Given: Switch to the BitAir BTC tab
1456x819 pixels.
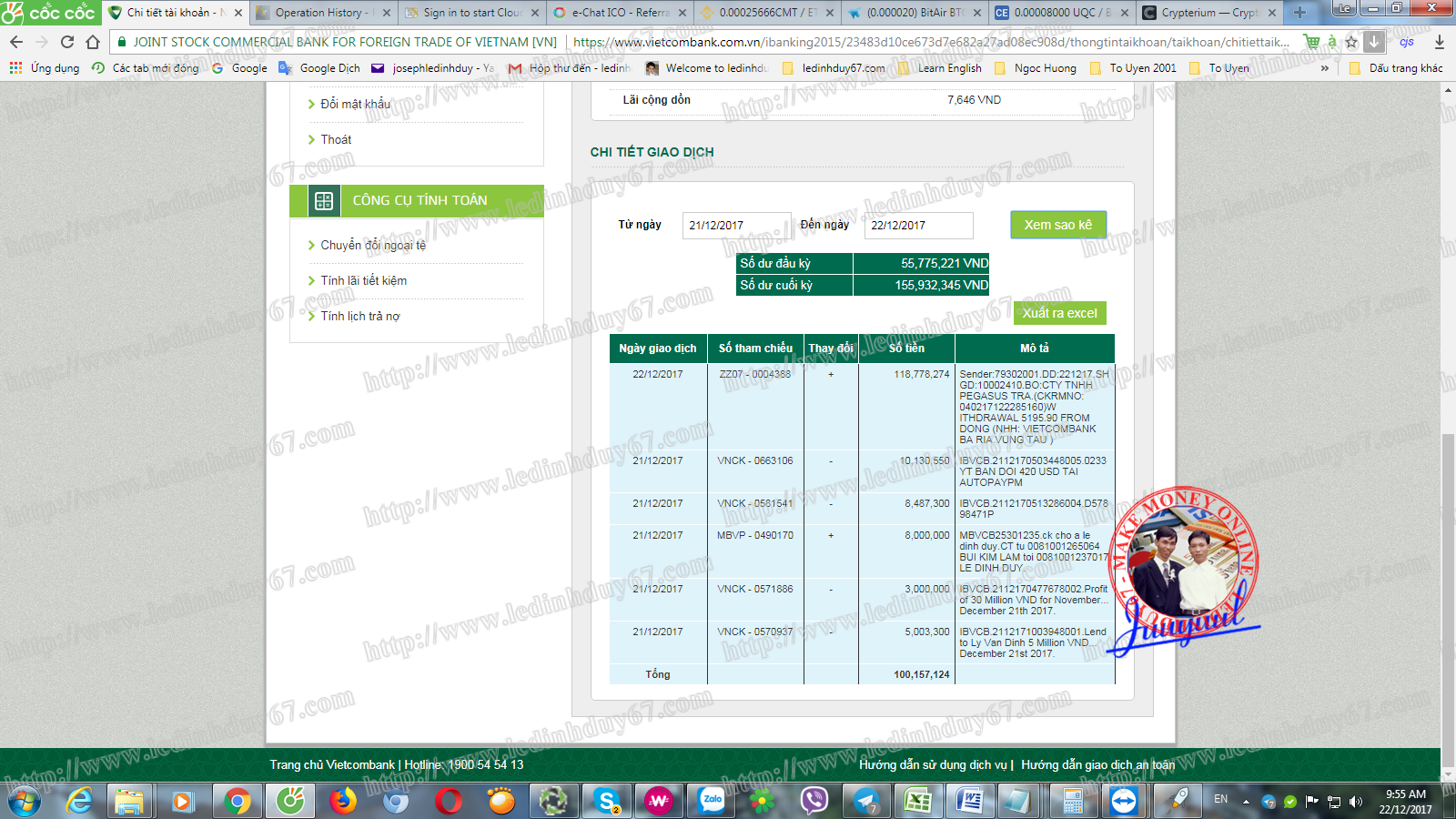Looking at the screenshot, I should [x=915, y=13].
